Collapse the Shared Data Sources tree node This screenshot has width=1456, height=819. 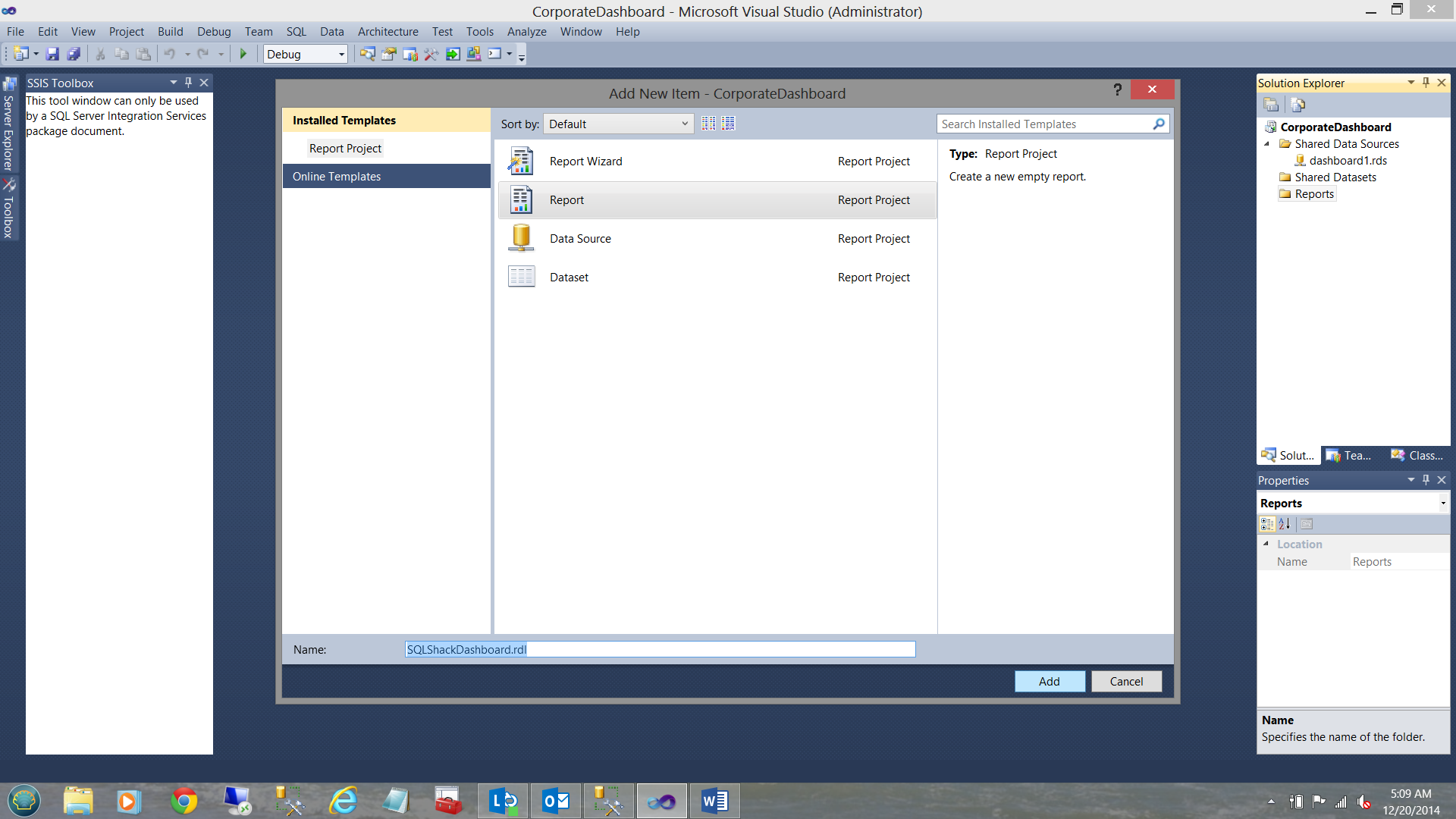pos(1266,143)
